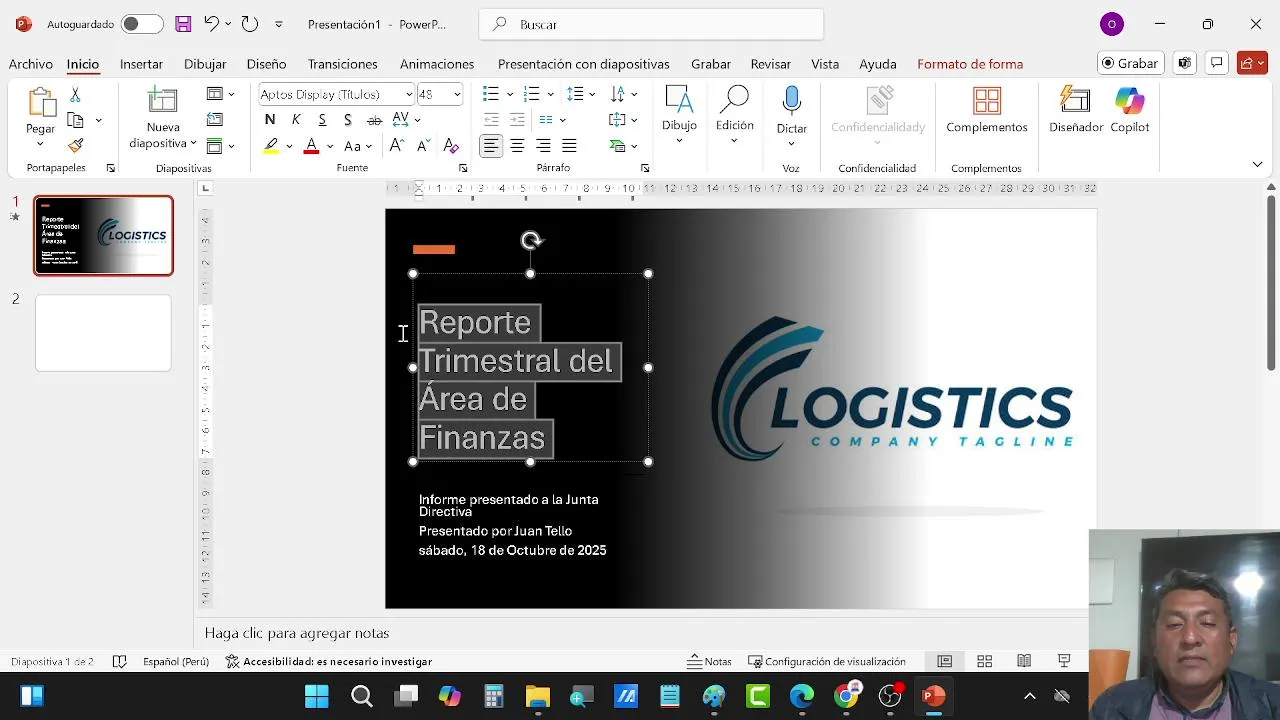Click the Copy icon in Portapapeles
The width and height of the screenshot is (1280, 720).
click(75, 120)
